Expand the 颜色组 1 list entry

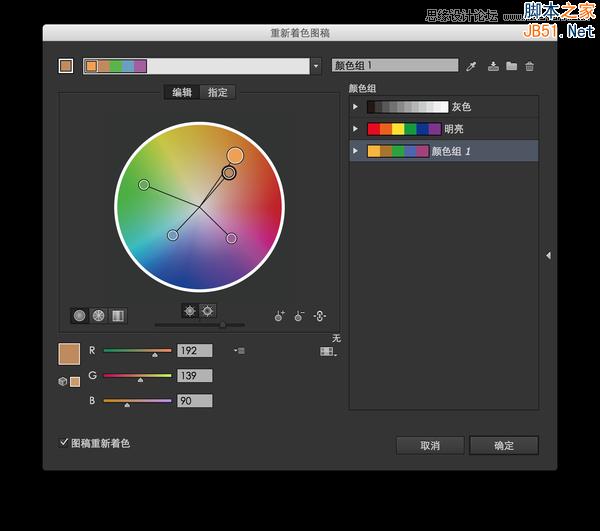pyautogui.click(x=355, y=151)
